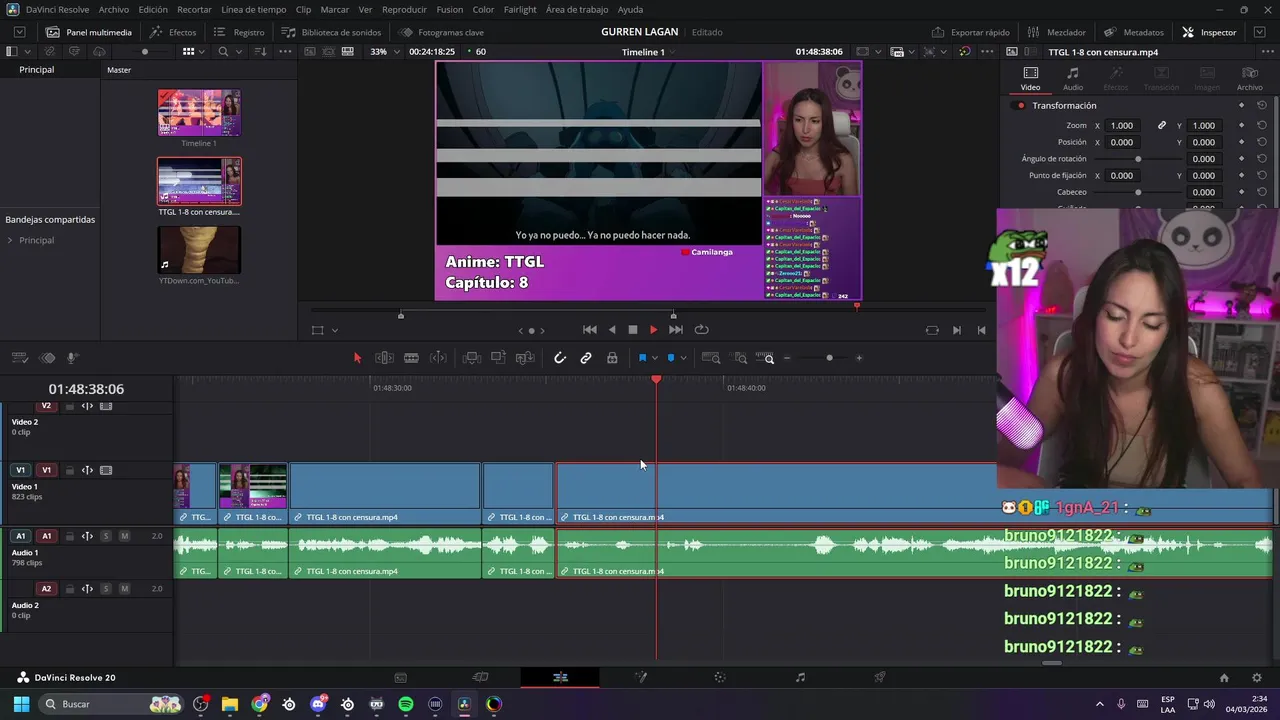This screenshot has height=720, width=1280.
Task: Add a blue marker at playhead
Action: click(x=671, y=358)
